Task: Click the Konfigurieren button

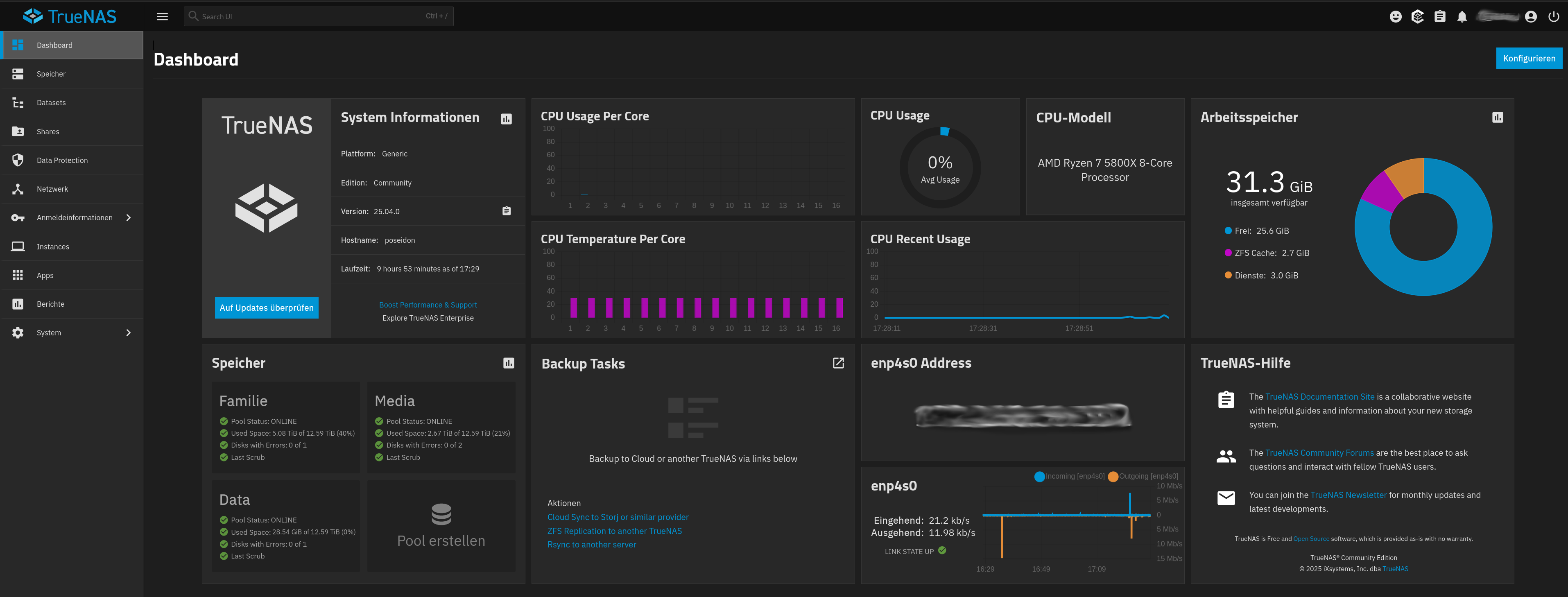Action: tap(1529, 59)
